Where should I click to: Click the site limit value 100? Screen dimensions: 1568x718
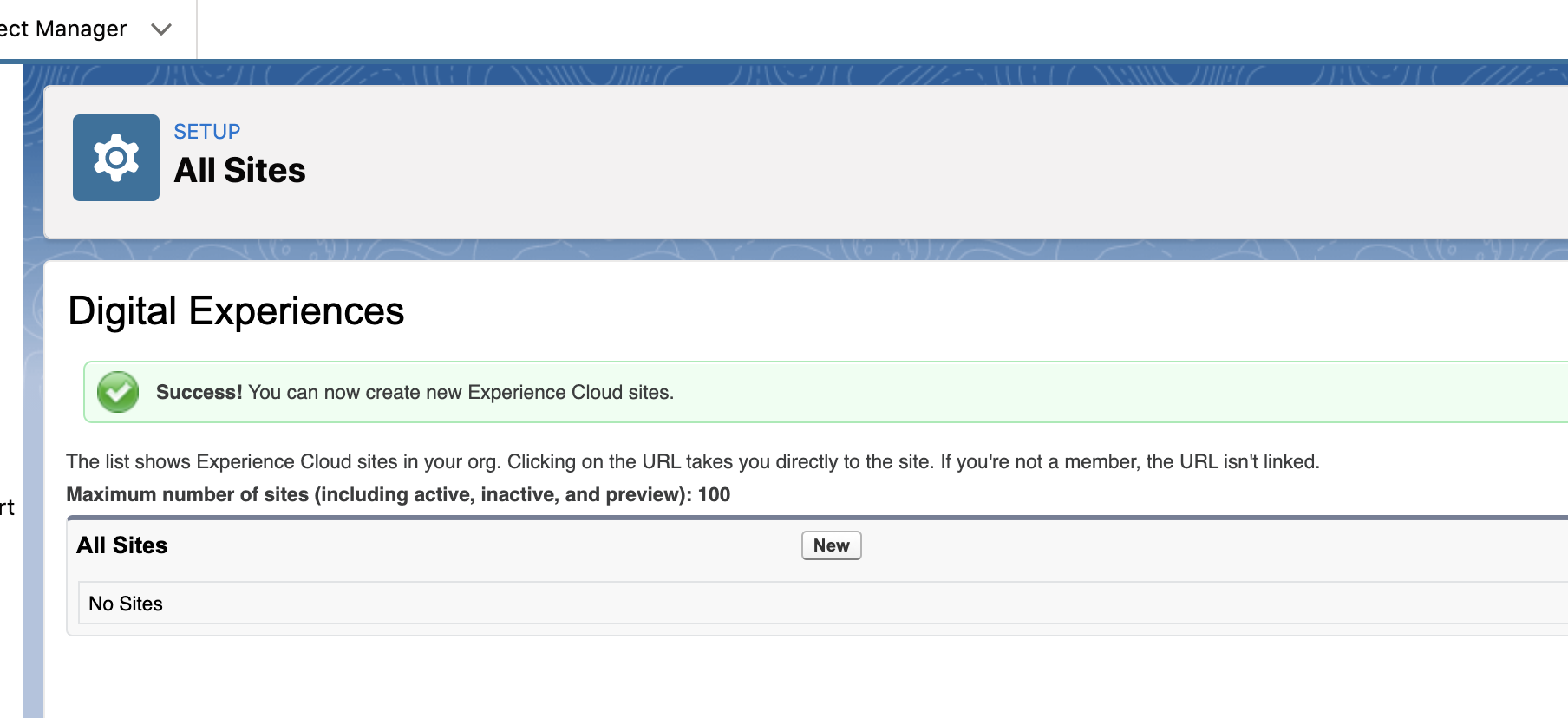[715, 494]
